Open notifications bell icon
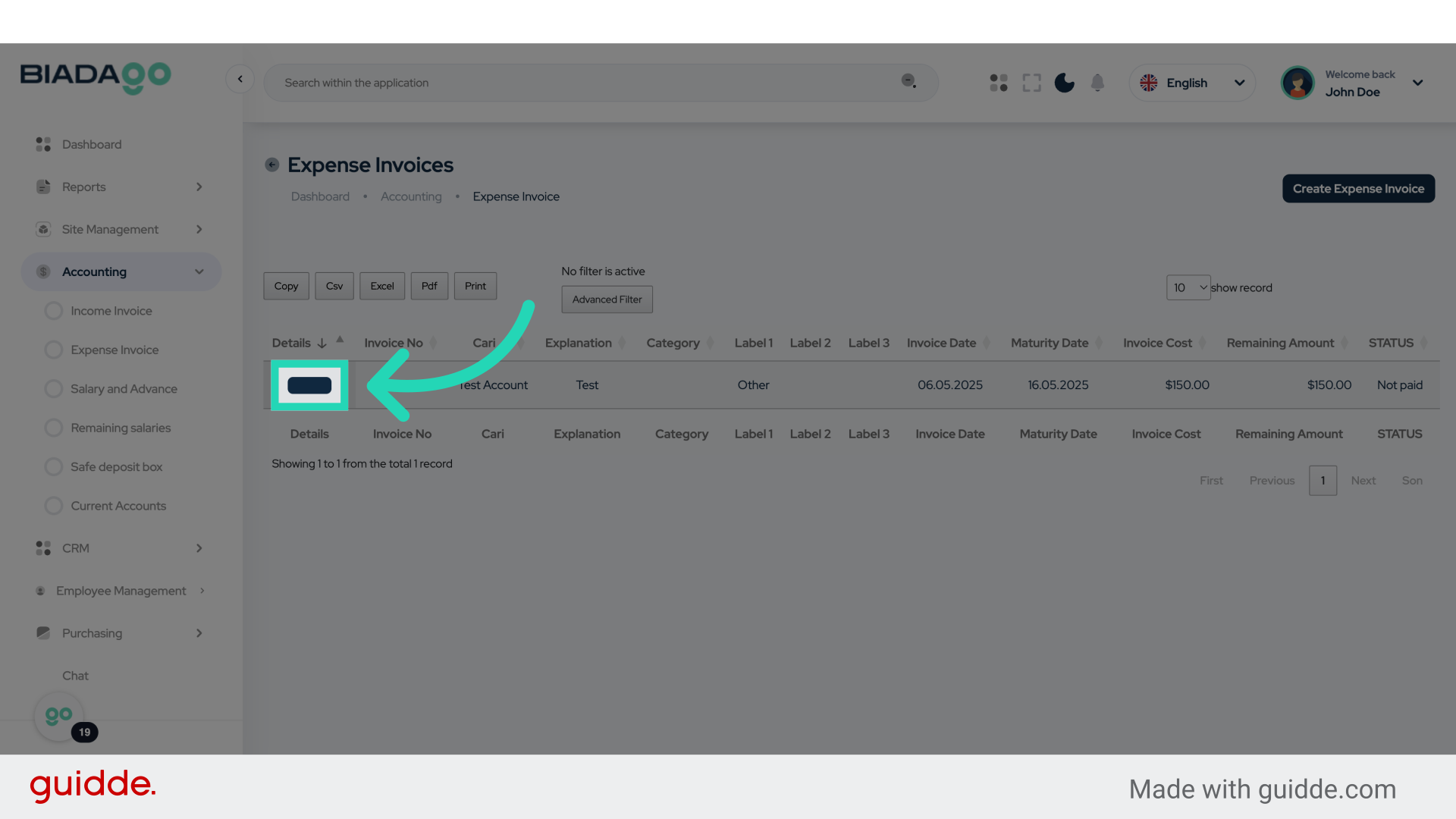Viewport: 1456px width, 819px height. [1097, 83]
